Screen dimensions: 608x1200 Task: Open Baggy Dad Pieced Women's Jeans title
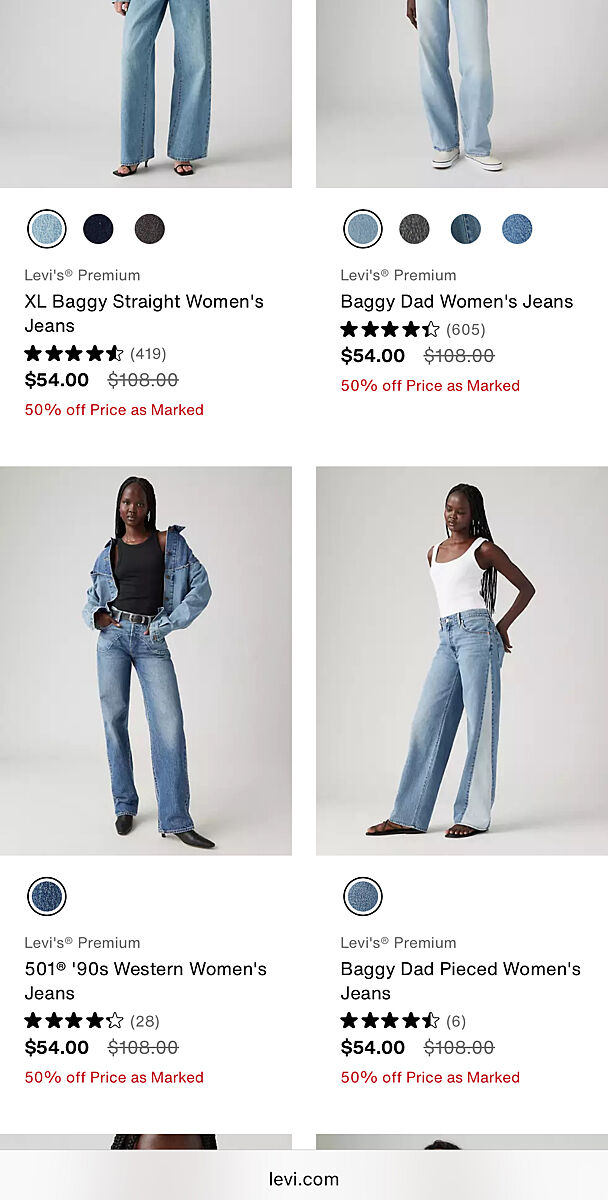[461, 981]
